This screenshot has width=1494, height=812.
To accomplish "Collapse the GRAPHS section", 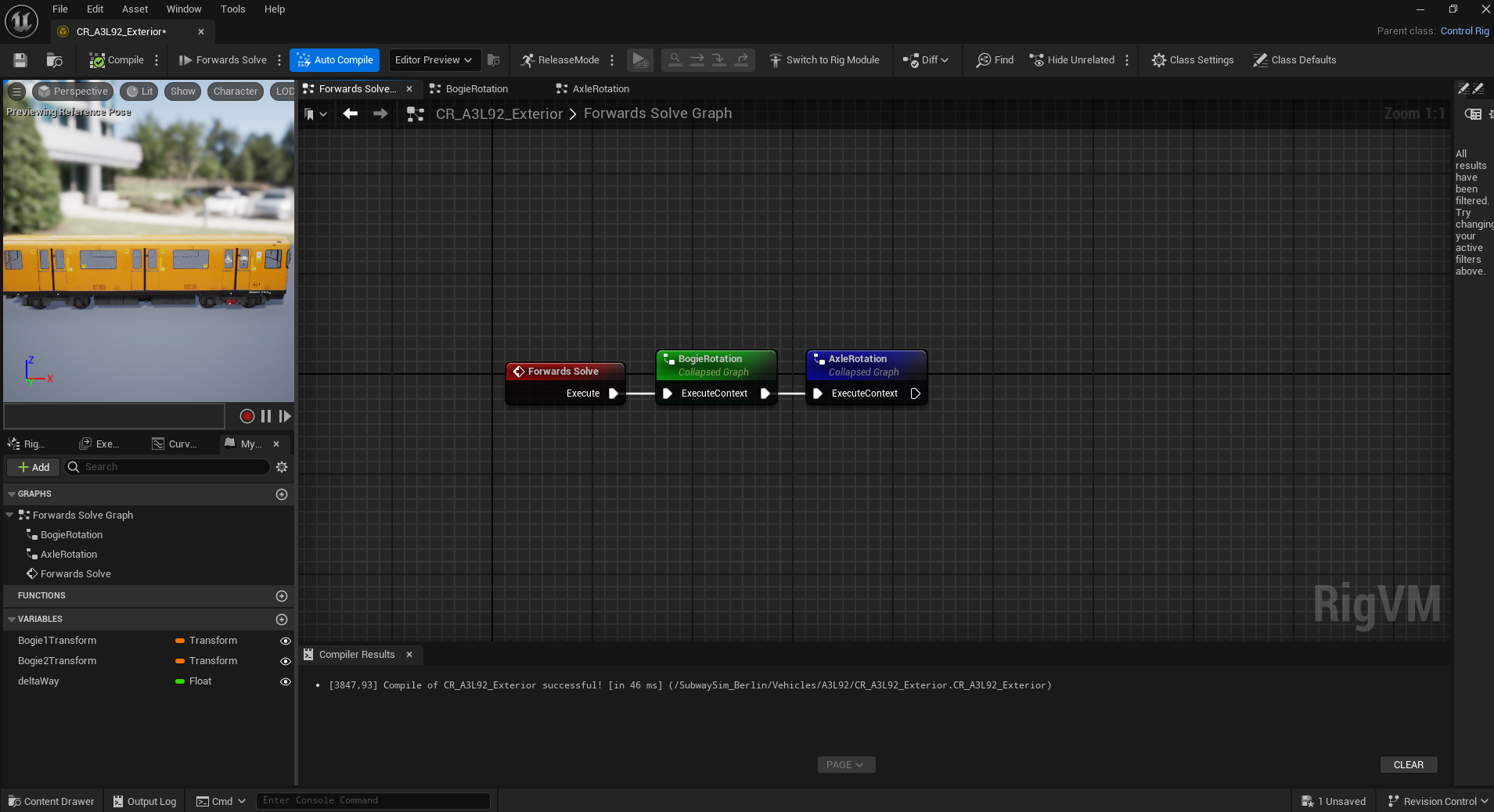I will pos(12,494).
